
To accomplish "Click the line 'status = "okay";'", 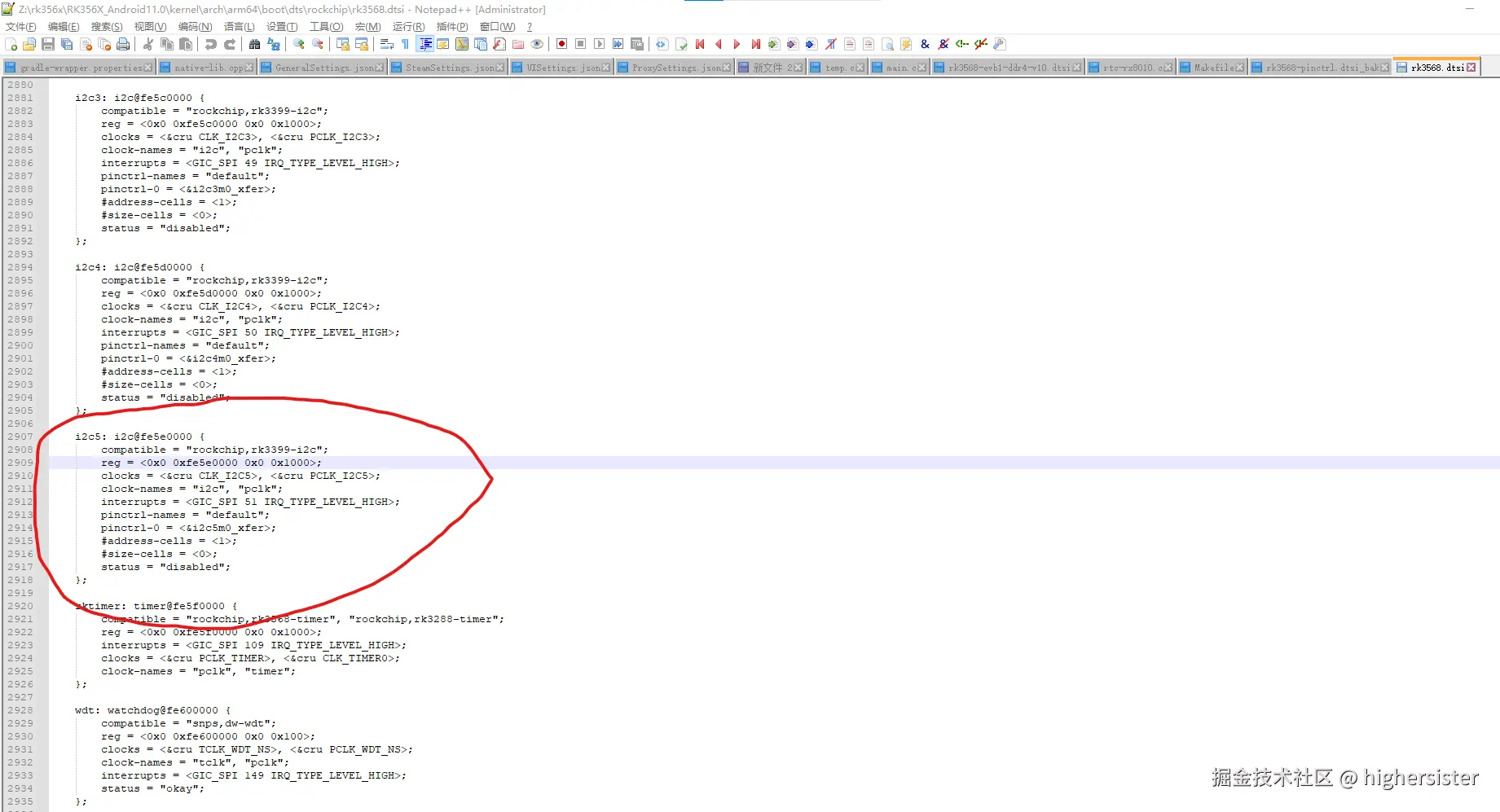I will 152,788.
